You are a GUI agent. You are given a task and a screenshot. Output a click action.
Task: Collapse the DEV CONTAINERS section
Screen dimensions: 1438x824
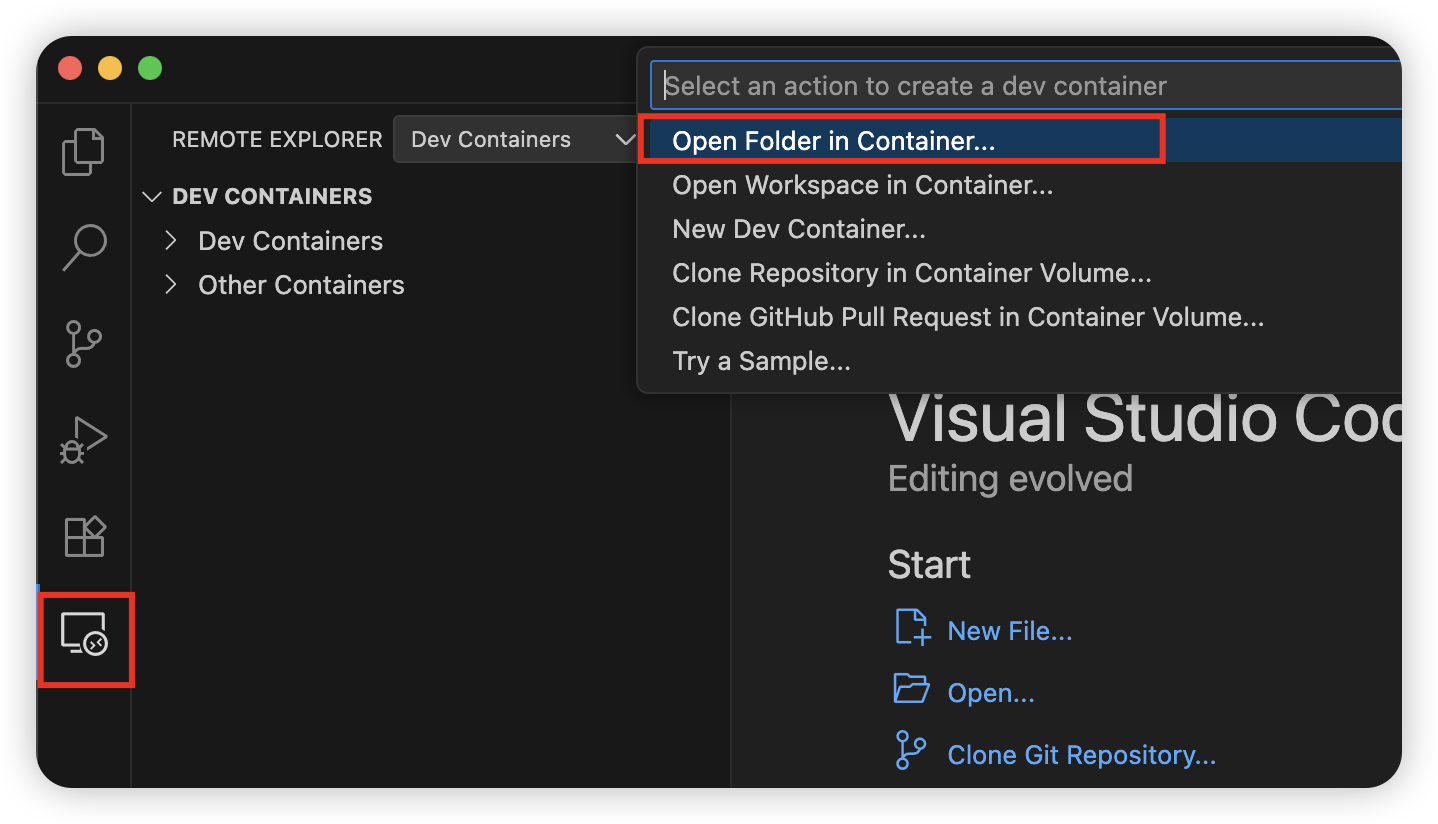(152, 196)
